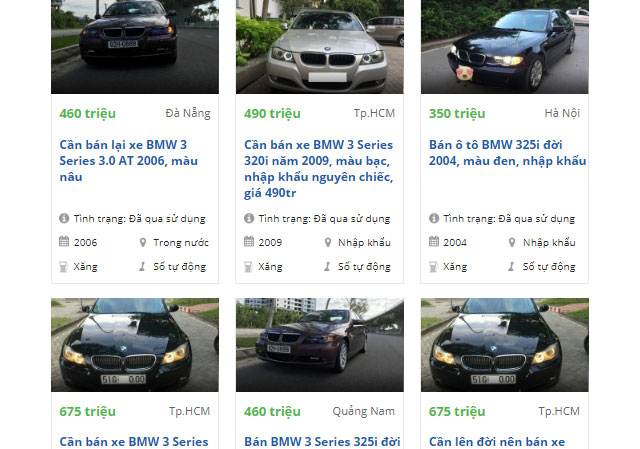The image size is (640, 449).
Task: Click the 'Hà Nội' location label
Action: point(562,113)
